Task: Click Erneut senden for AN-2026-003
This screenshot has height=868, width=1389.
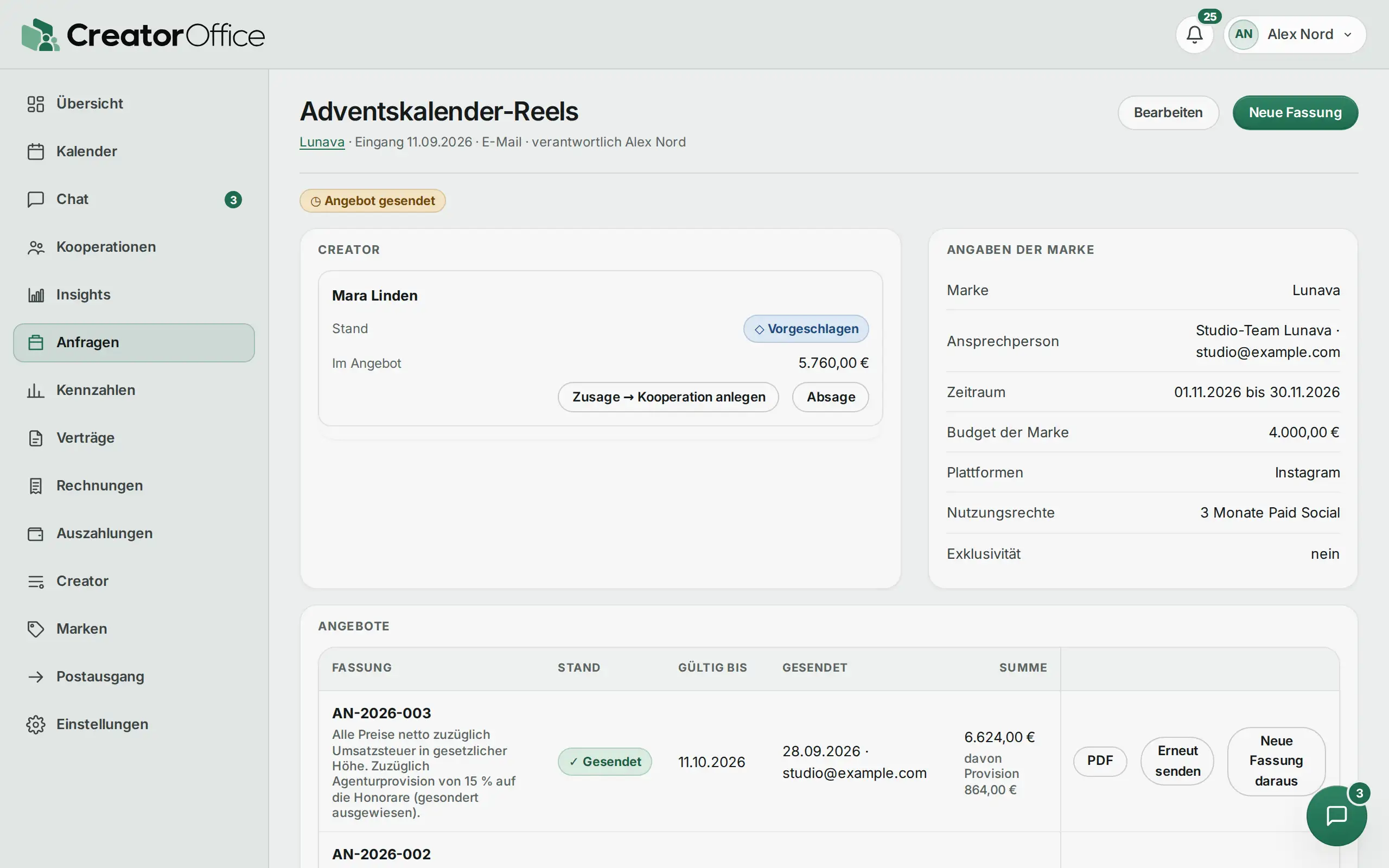Action: pos(1177,761)
